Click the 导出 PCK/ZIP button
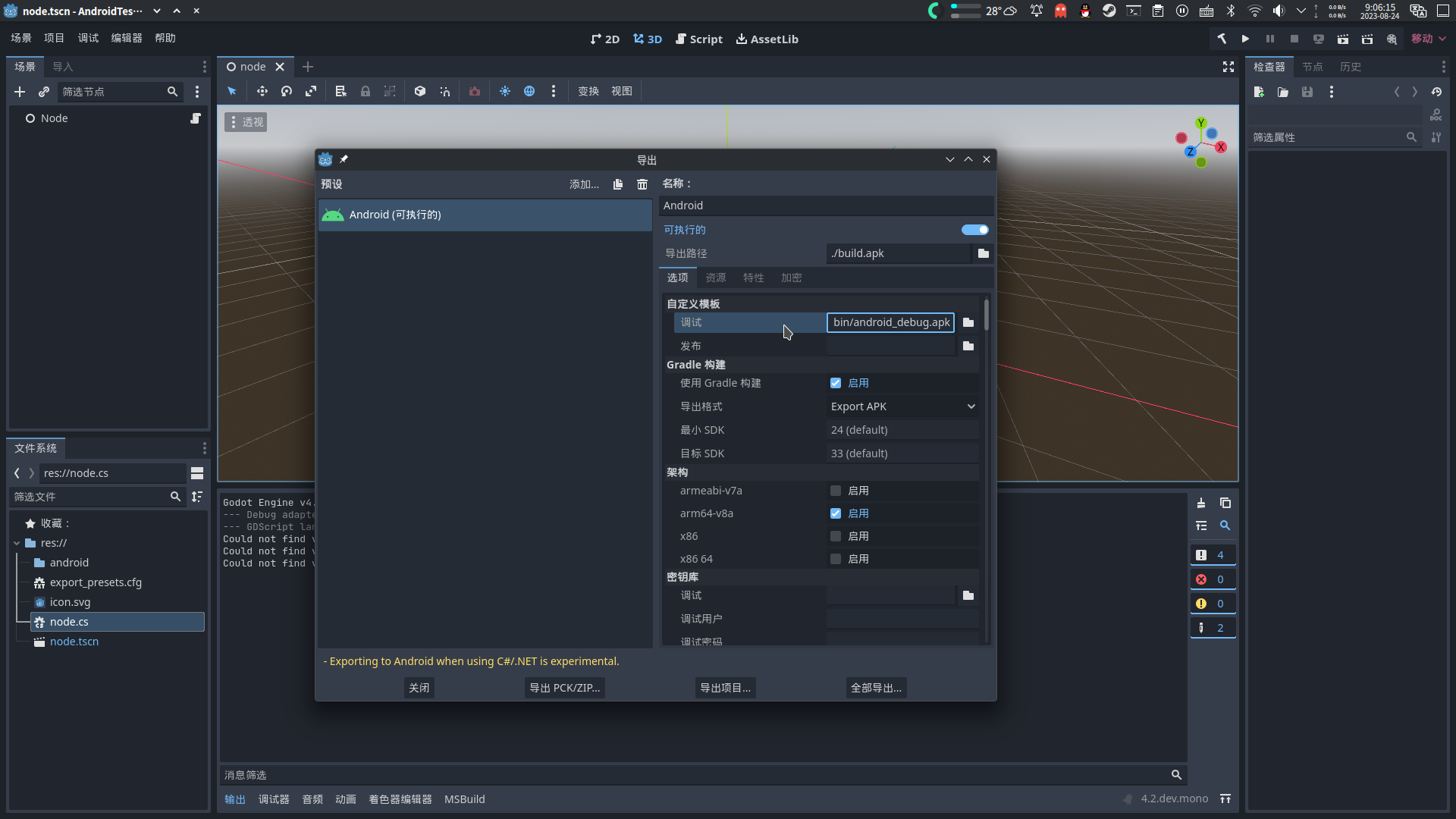Viewport: 1456px width, 819px height. click(564, 688)
